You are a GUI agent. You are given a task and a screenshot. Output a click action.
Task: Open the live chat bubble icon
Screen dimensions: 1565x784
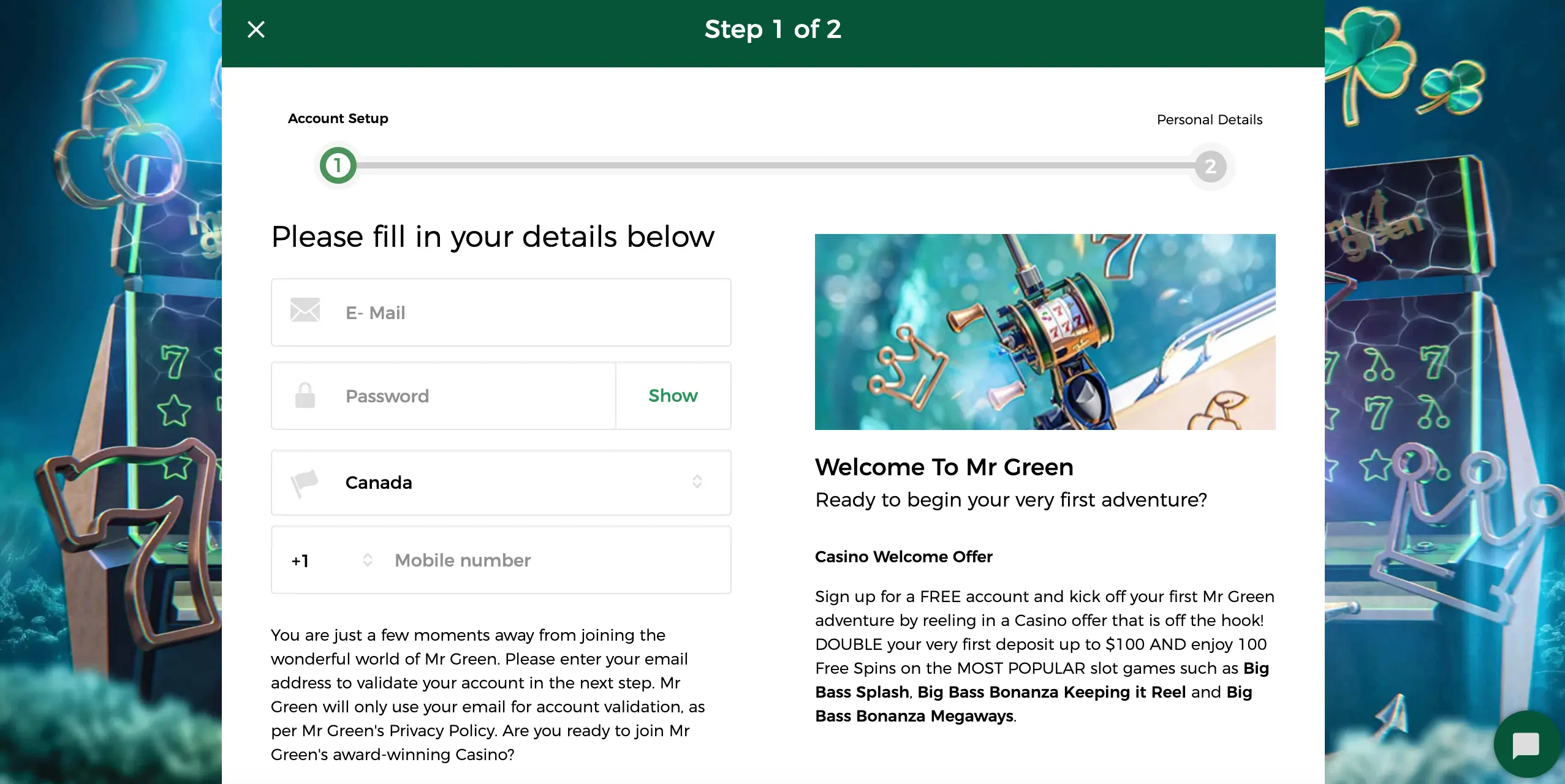1526,745
